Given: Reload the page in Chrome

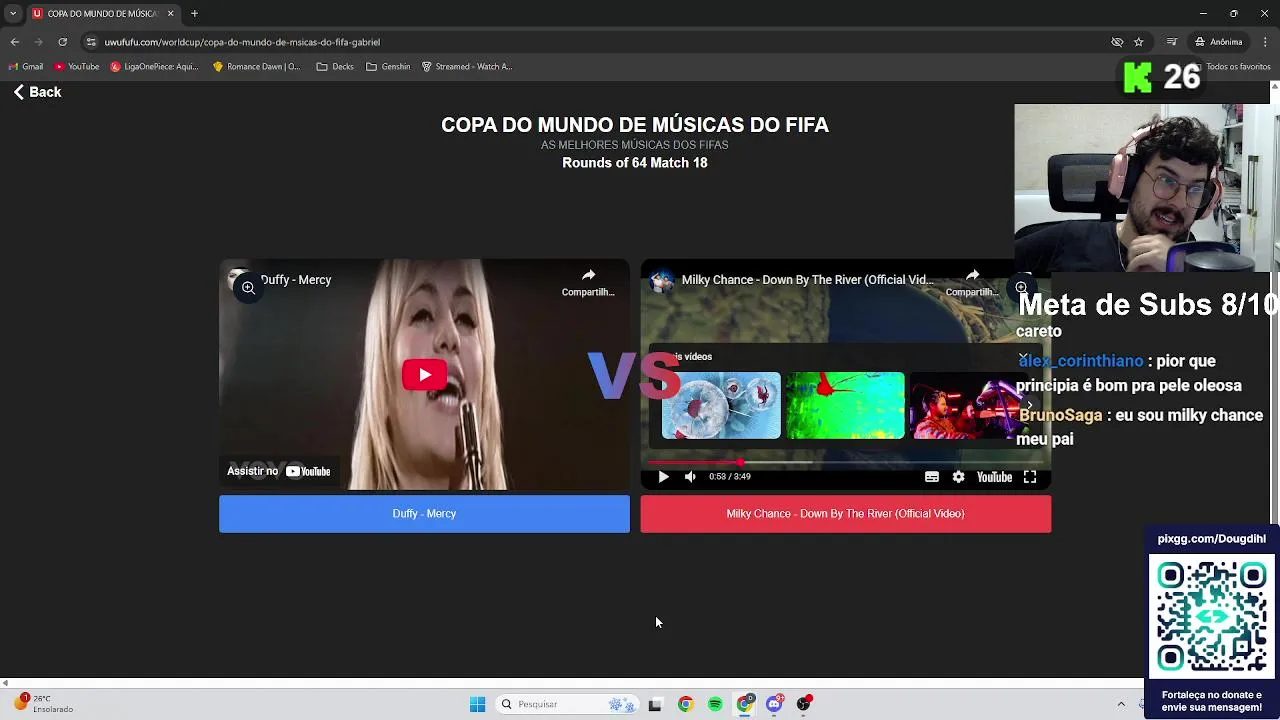Looking at the screenshot, I should click(x=62, y=42).
